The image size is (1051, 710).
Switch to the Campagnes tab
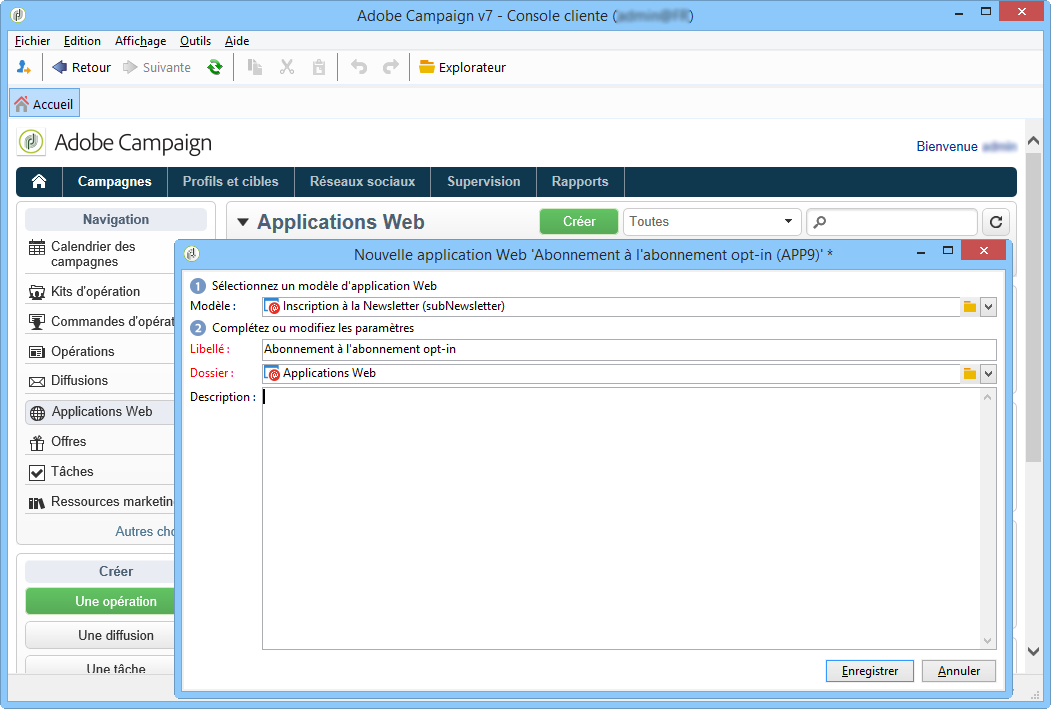pos(115,182)
